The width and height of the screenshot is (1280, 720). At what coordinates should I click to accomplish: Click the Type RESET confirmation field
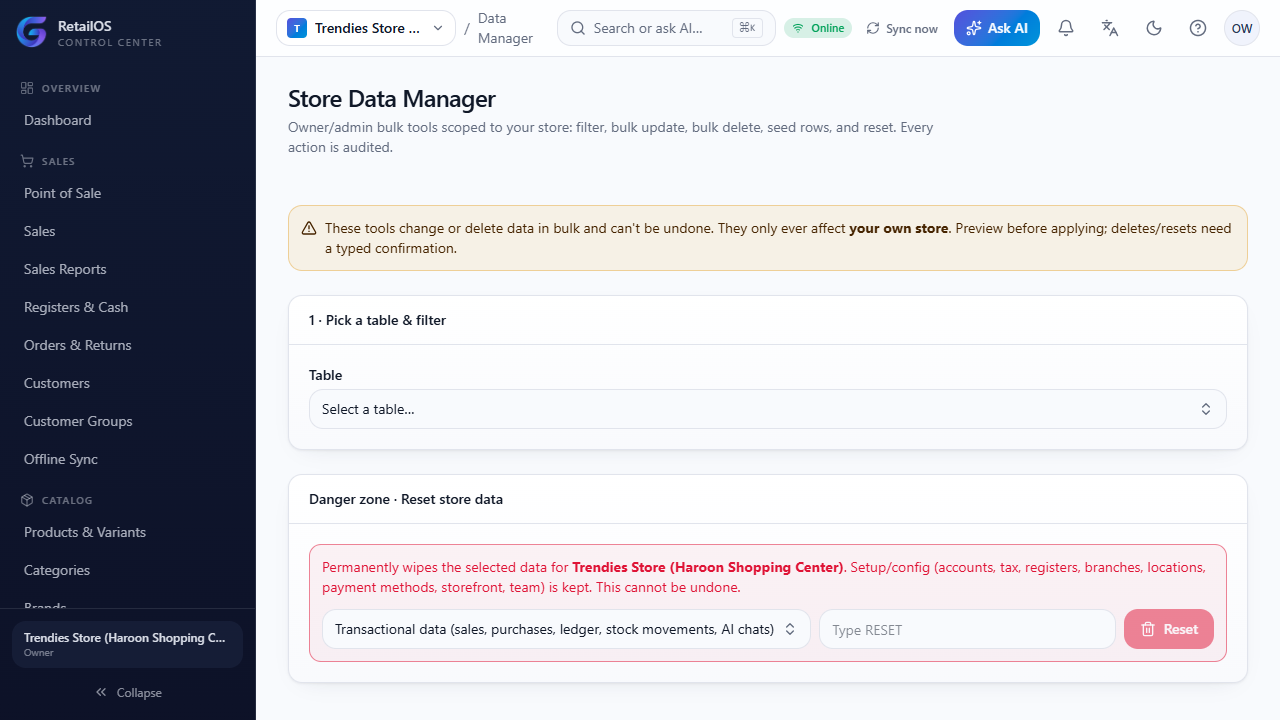tap(967, 629)
